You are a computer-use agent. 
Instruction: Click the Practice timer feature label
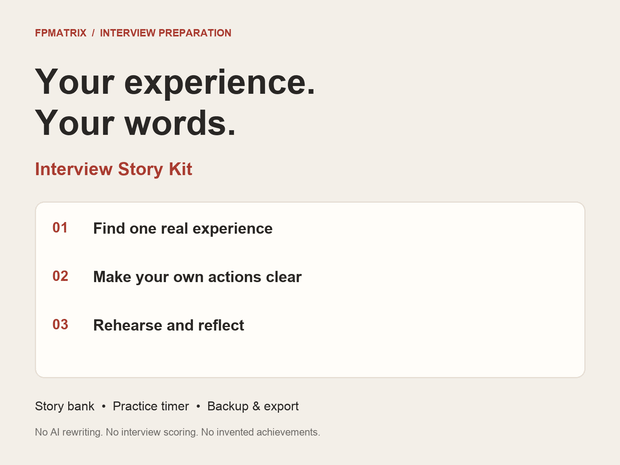[151, 406]
